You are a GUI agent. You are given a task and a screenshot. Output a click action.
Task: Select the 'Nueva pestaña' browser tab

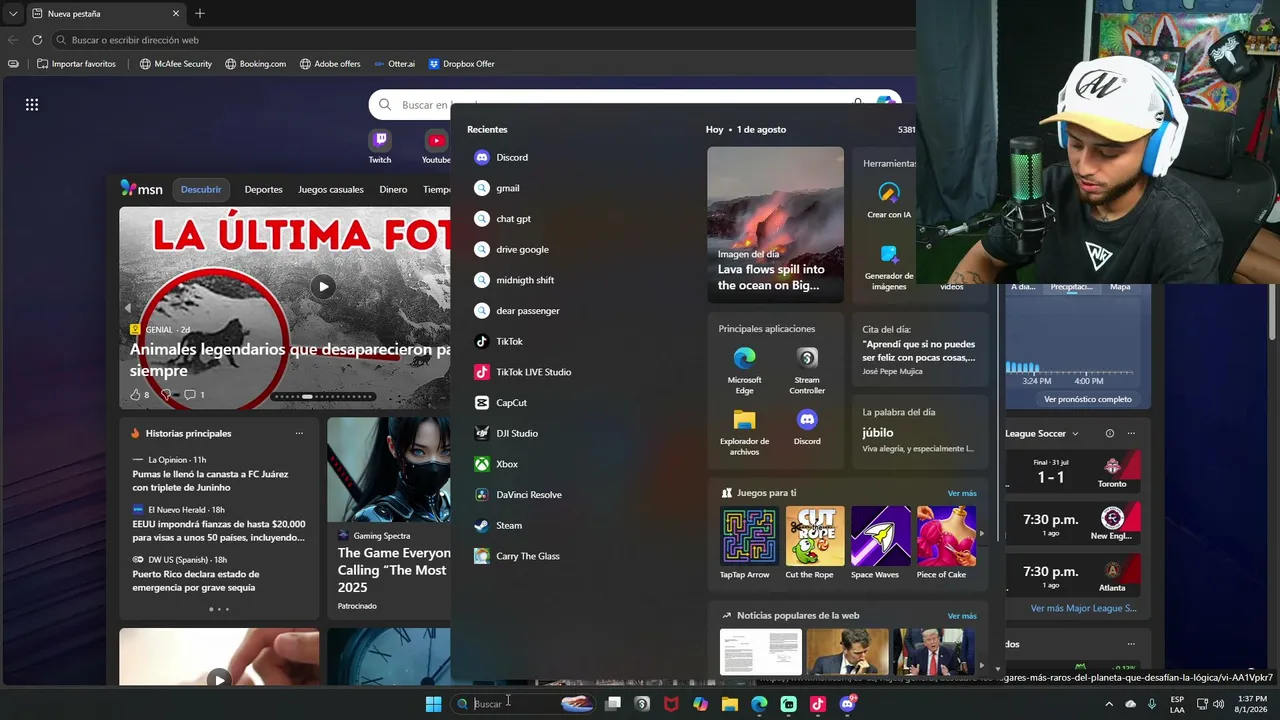click(105, 14)
